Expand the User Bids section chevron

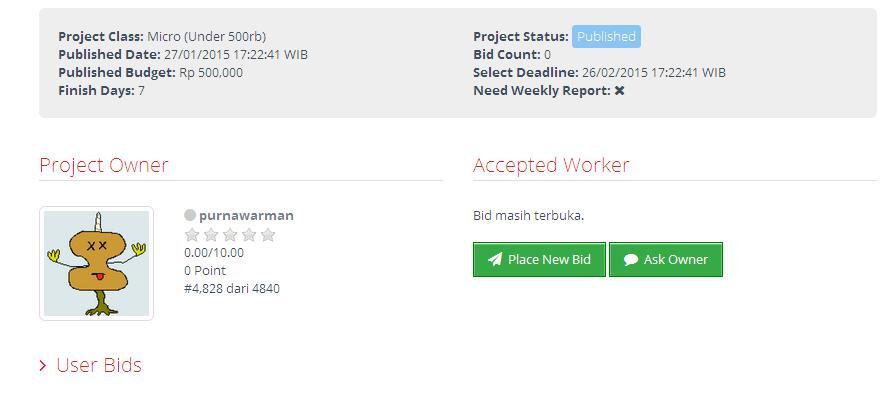[43, 366]
